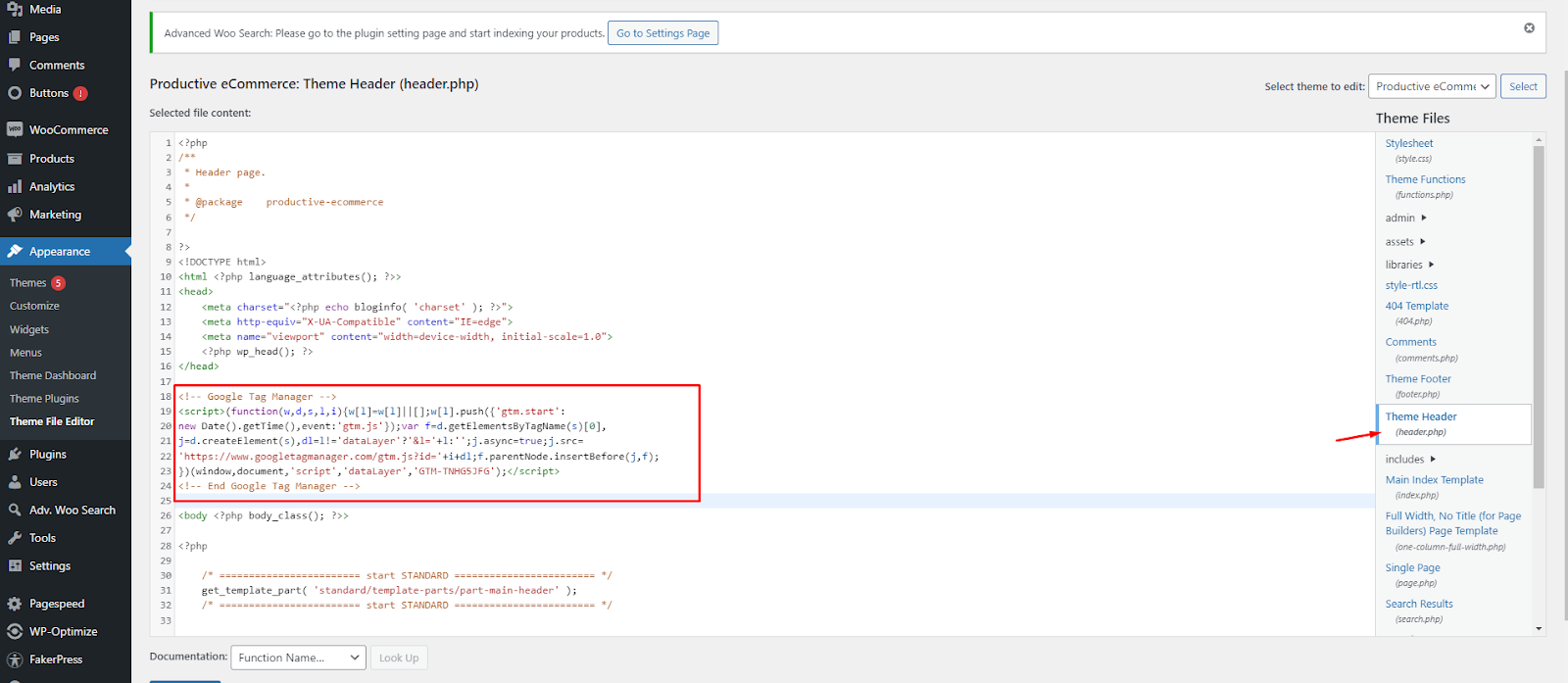Dismiss the Advanced Woo Search notice
Screen dimensions: 1568x683
click(x=1529, y=27)
